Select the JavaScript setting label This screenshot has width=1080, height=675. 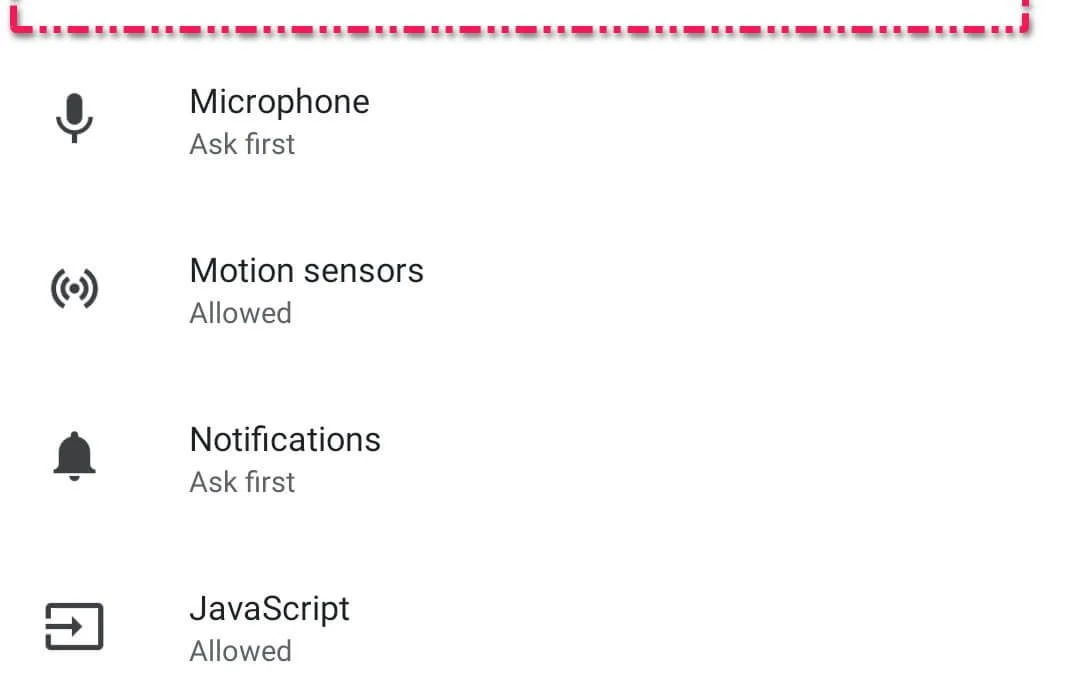269,608
